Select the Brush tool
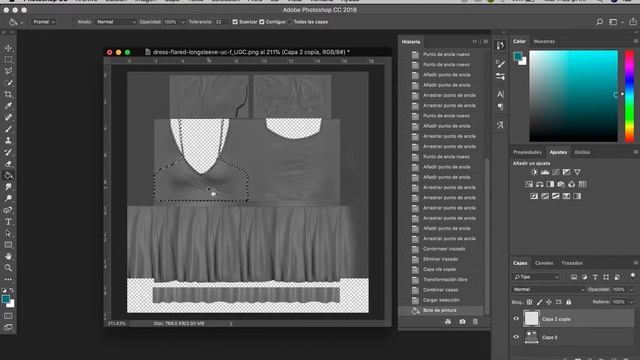 click(8, 129)
